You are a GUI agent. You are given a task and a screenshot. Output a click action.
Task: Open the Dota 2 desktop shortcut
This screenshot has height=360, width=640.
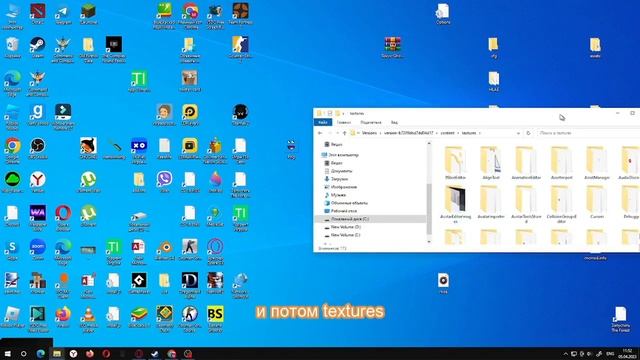(x=38, y=13)
